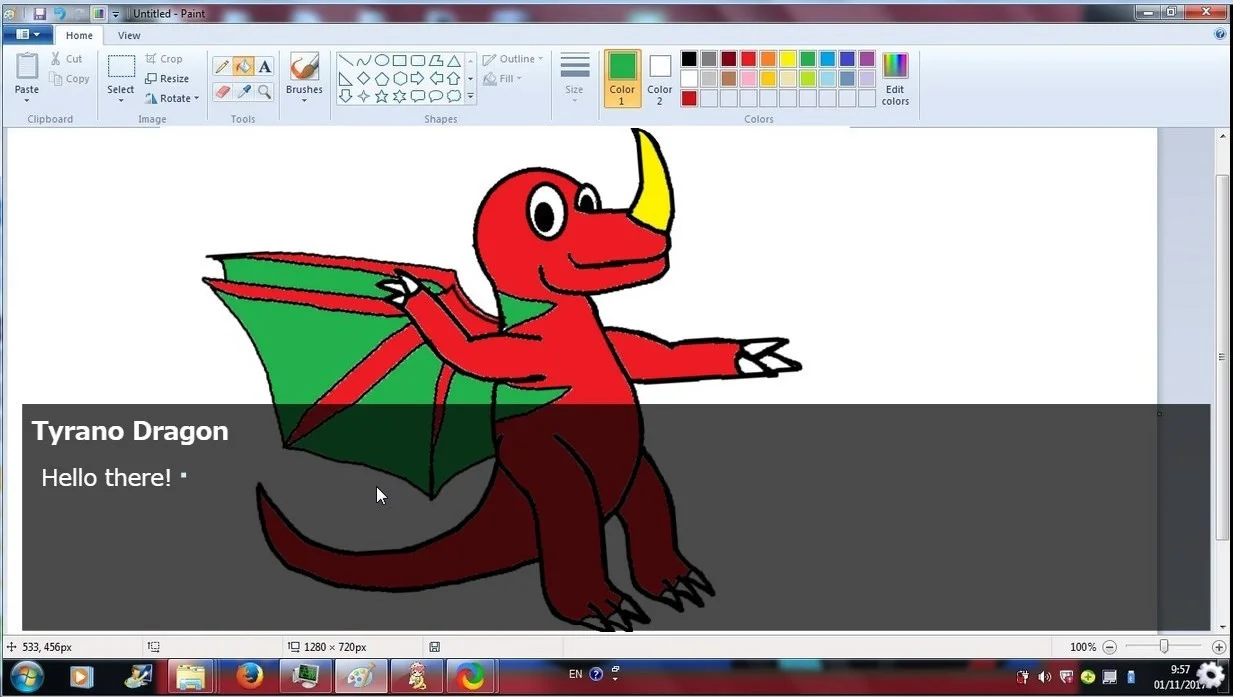Make Color 1 the active color slot

pyautogui.click(x=622, y=78)
